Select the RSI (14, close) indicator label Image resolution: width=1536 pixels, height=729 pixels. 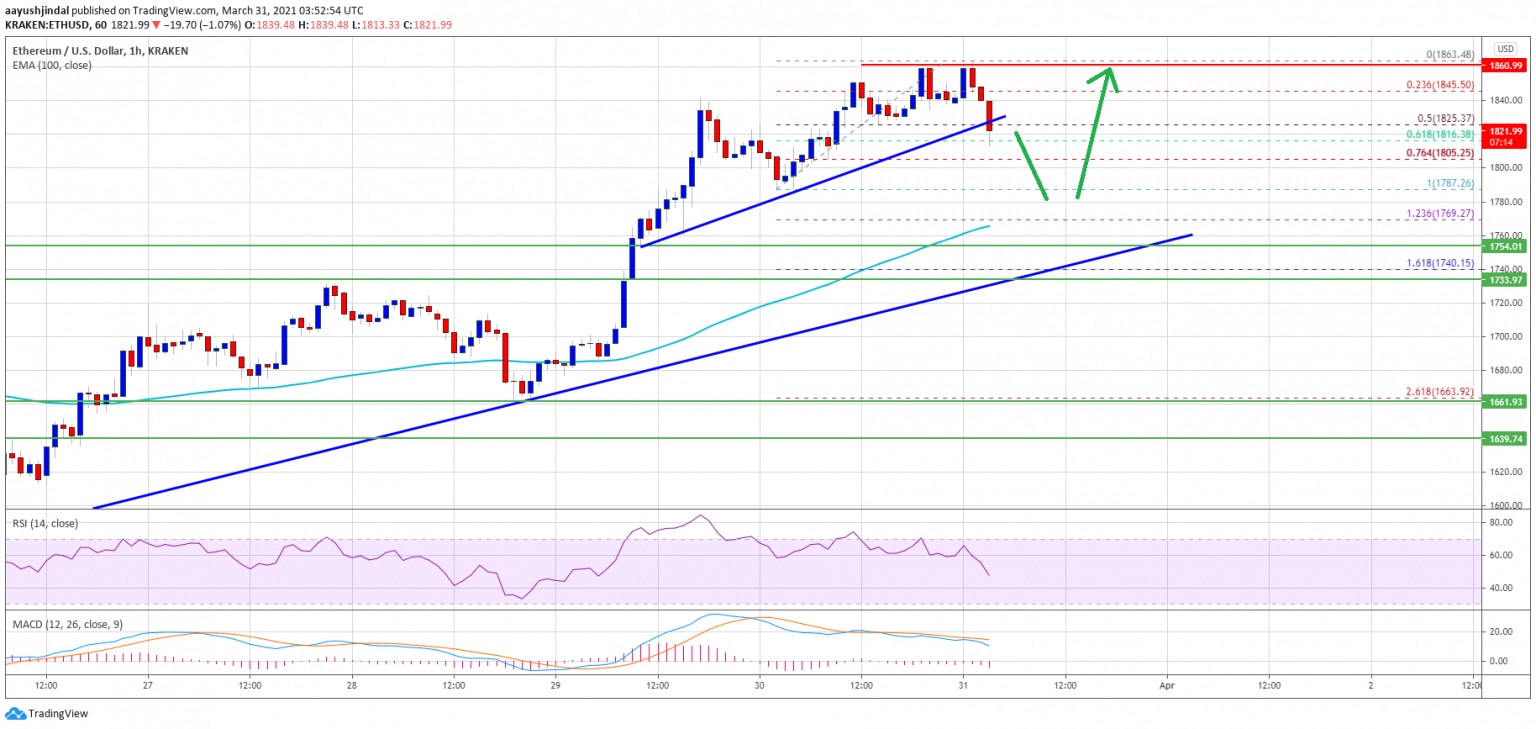click(44, 524)
